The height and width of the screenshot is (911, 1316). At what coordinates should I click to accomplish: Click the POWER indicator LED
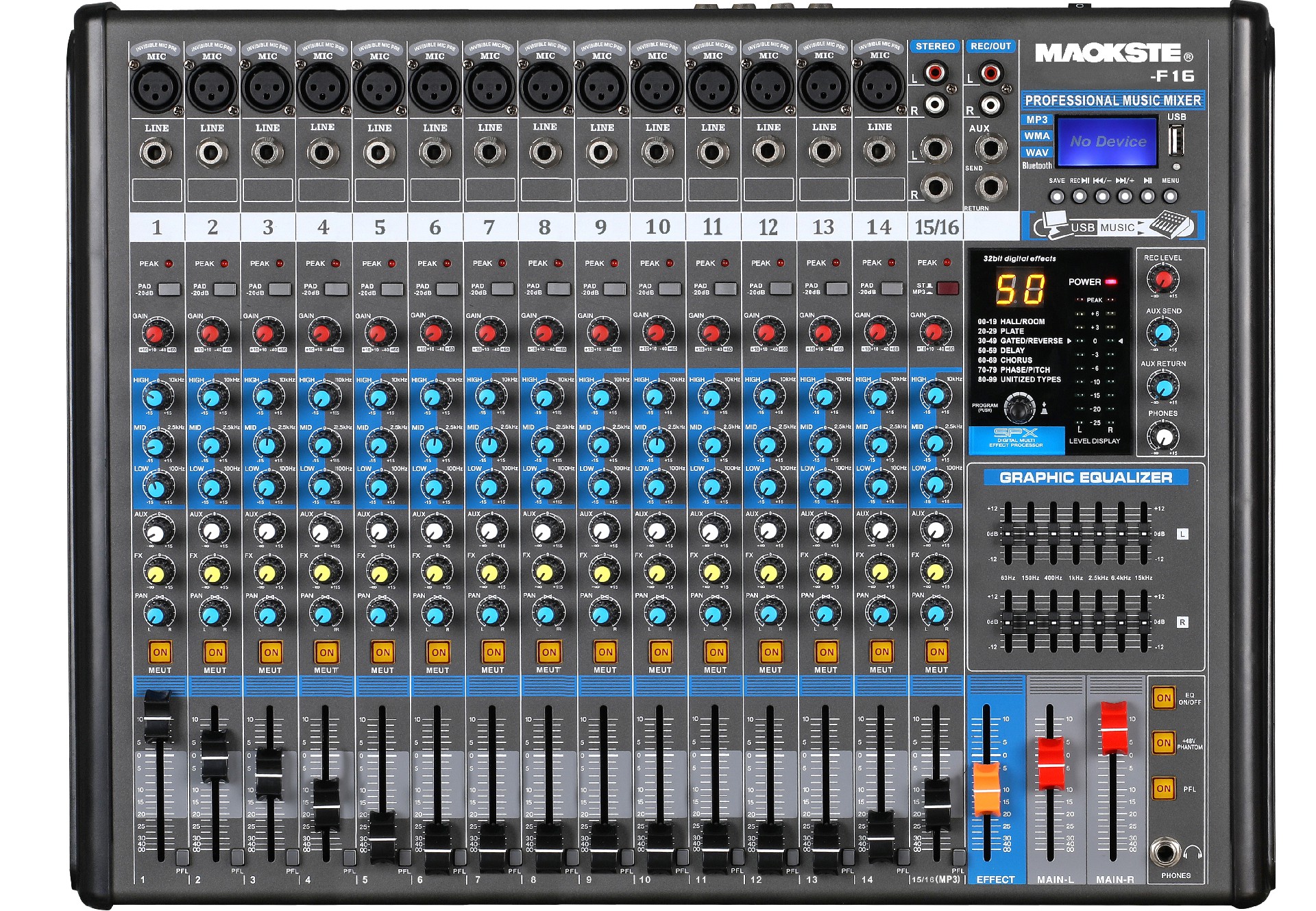(x=1110, y=282)
